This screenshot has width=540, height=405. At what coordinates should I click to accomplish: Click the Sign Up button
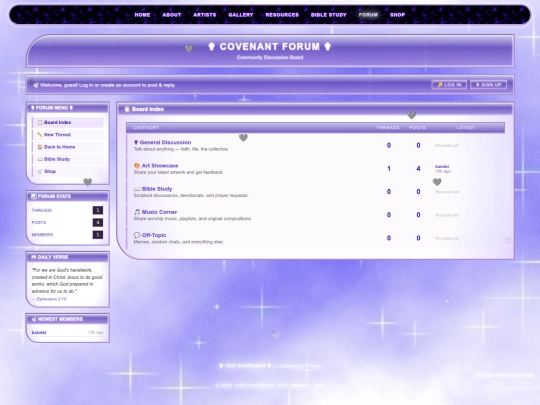point(489,85)
